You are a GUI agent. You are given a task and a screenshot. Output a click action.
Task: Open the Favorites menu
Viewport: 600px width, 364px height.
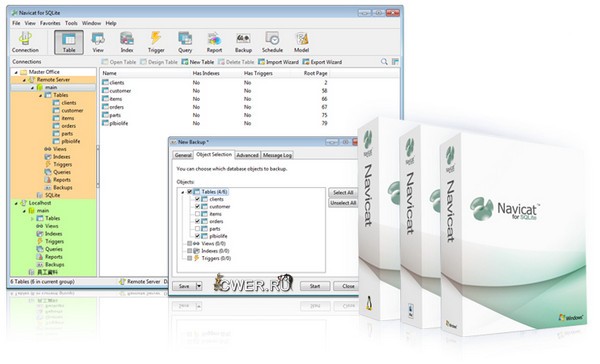pyautogui.click(x=50, y=23)
